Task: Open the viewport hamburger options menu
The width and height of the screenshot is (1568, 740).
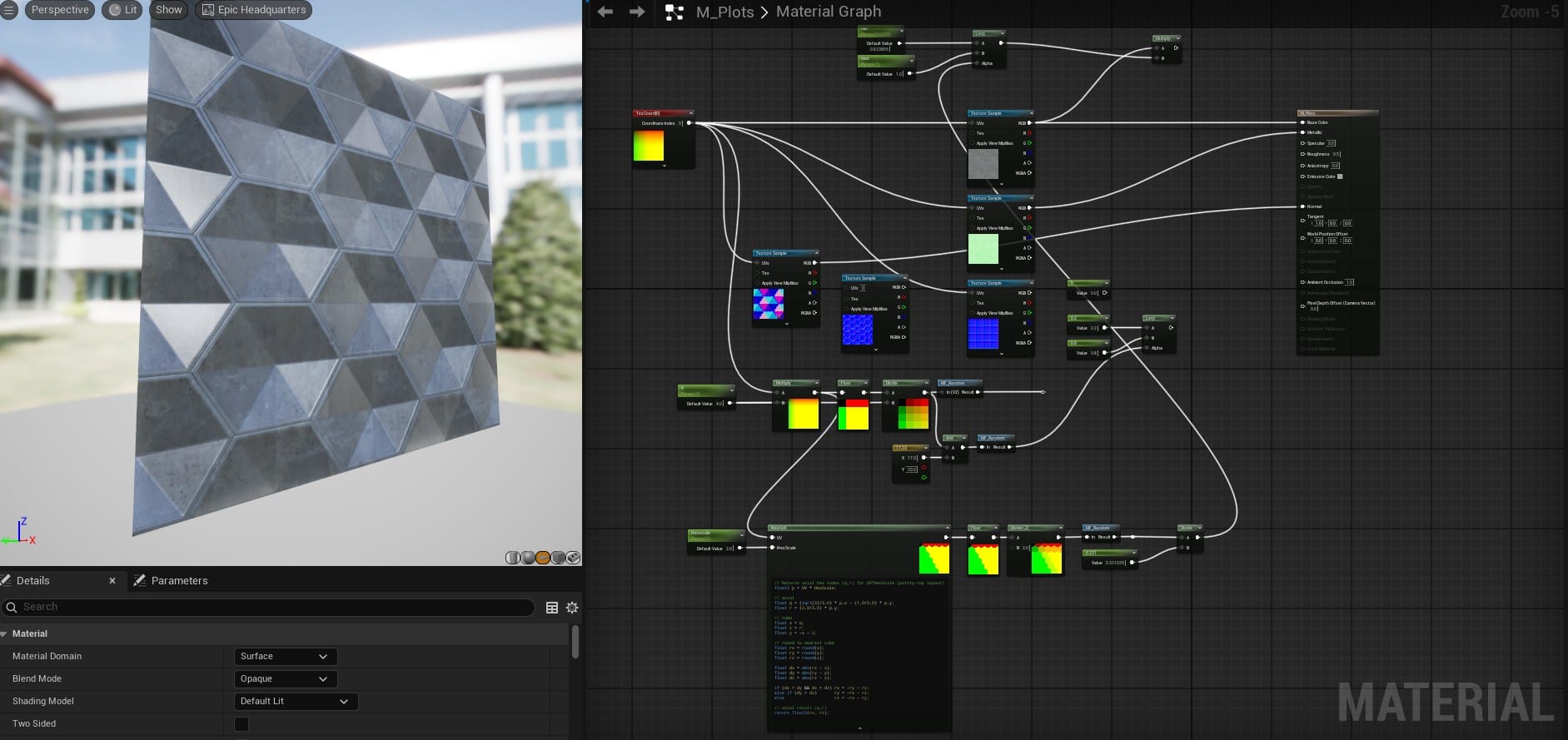Action: [9, 10]
